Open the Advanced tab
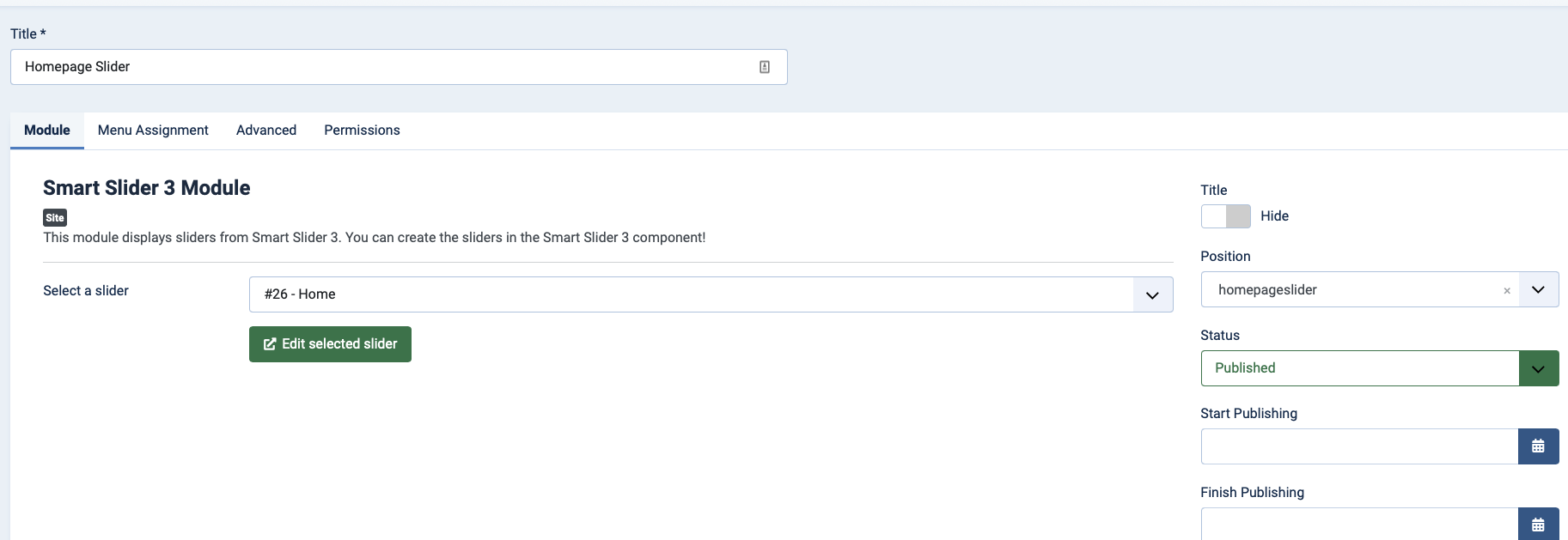The height and width of the screenshot is (540, 1568). (266, 130)
